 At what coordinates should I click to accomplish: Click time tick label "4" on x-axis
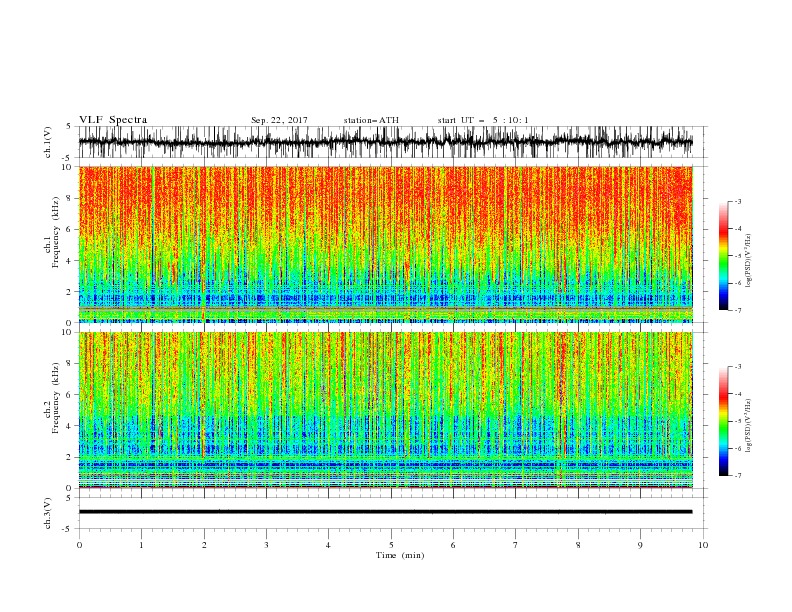pos(328,545)
